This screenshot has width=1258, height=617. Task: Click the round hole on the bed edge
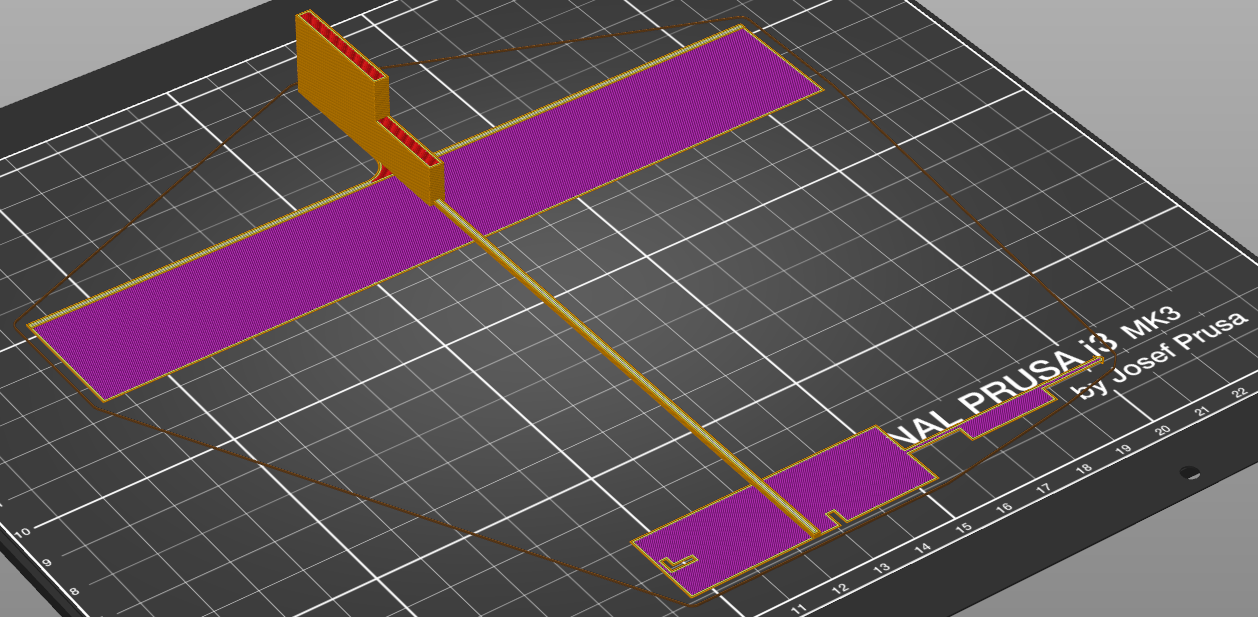tap(1188, 471)
